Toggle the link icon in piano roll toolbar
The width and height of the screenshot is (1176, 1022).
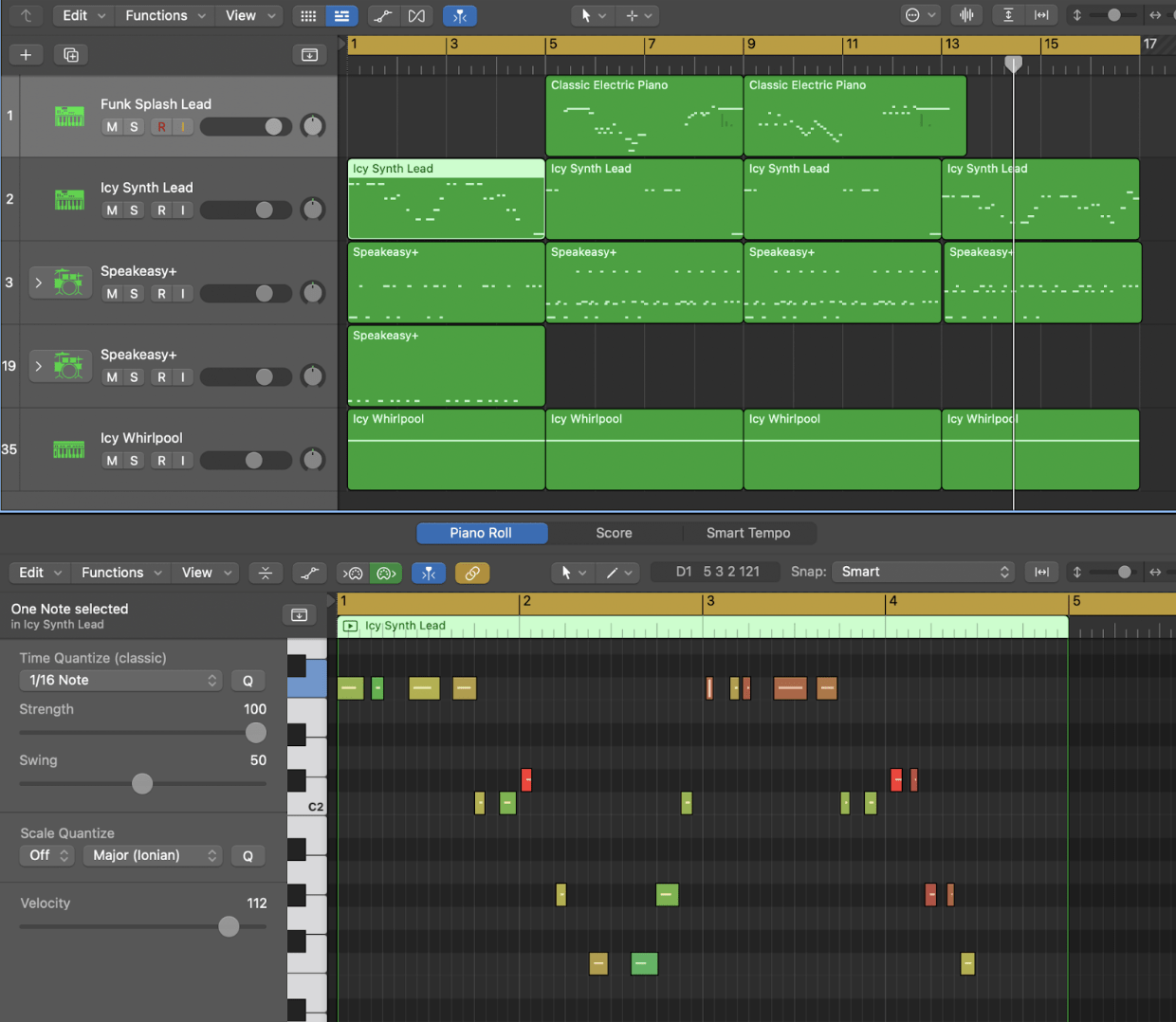point(471,573)
